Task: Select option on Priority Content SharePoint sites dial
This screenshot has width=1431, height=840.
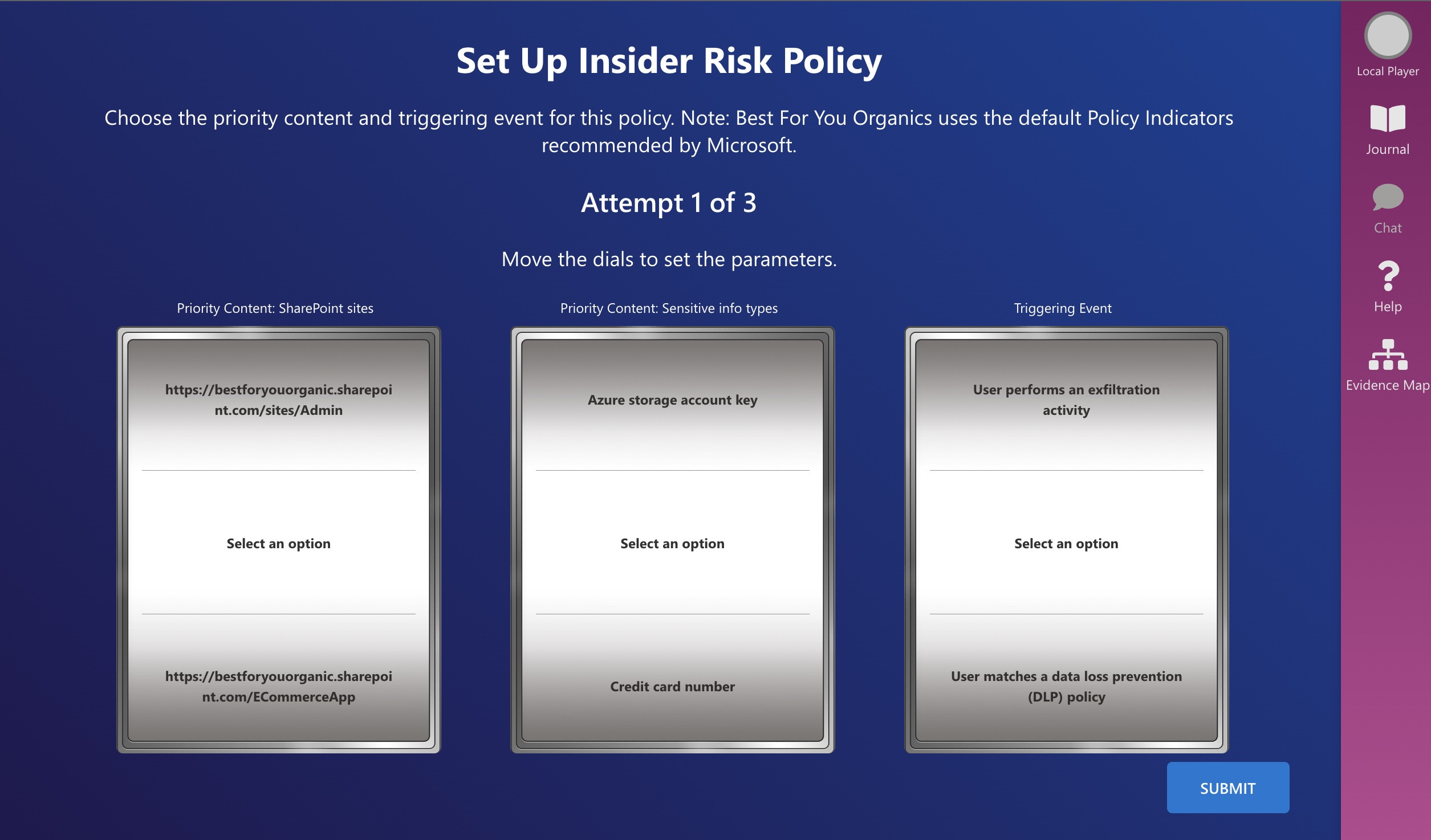Action: [277, 542]
